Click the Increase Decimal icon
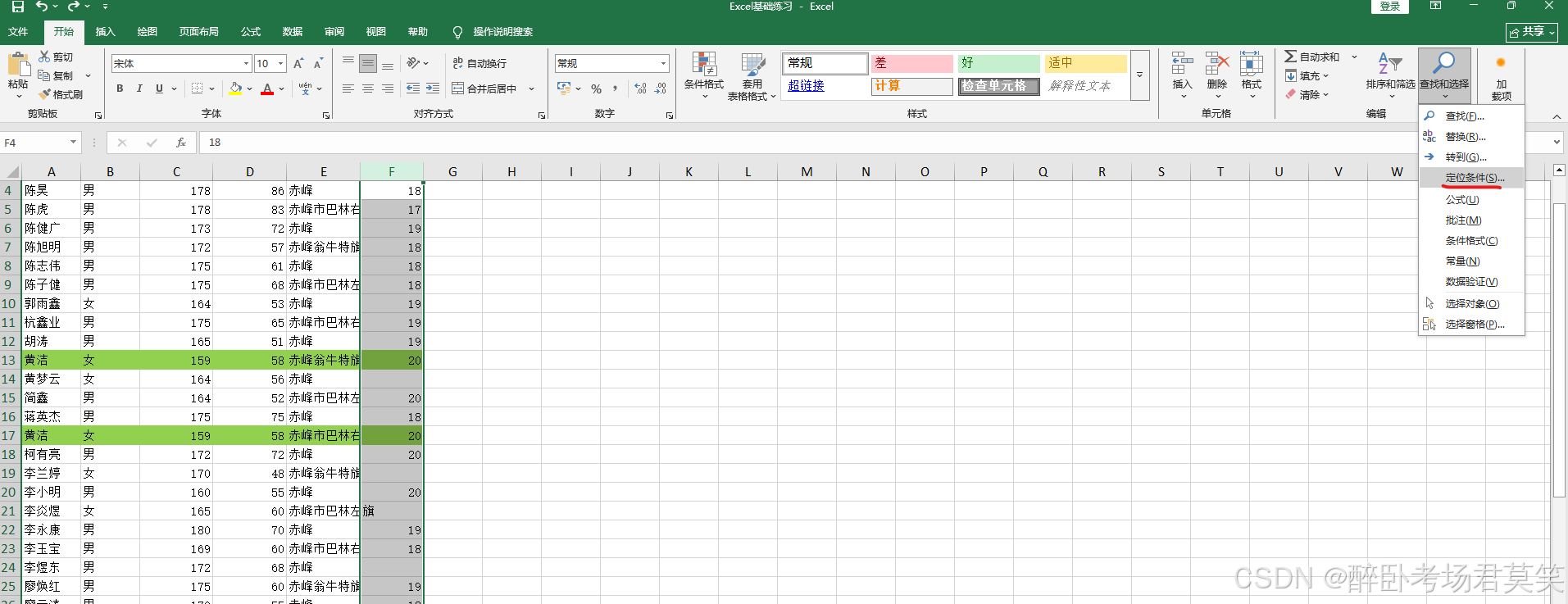 click(640, 89)
